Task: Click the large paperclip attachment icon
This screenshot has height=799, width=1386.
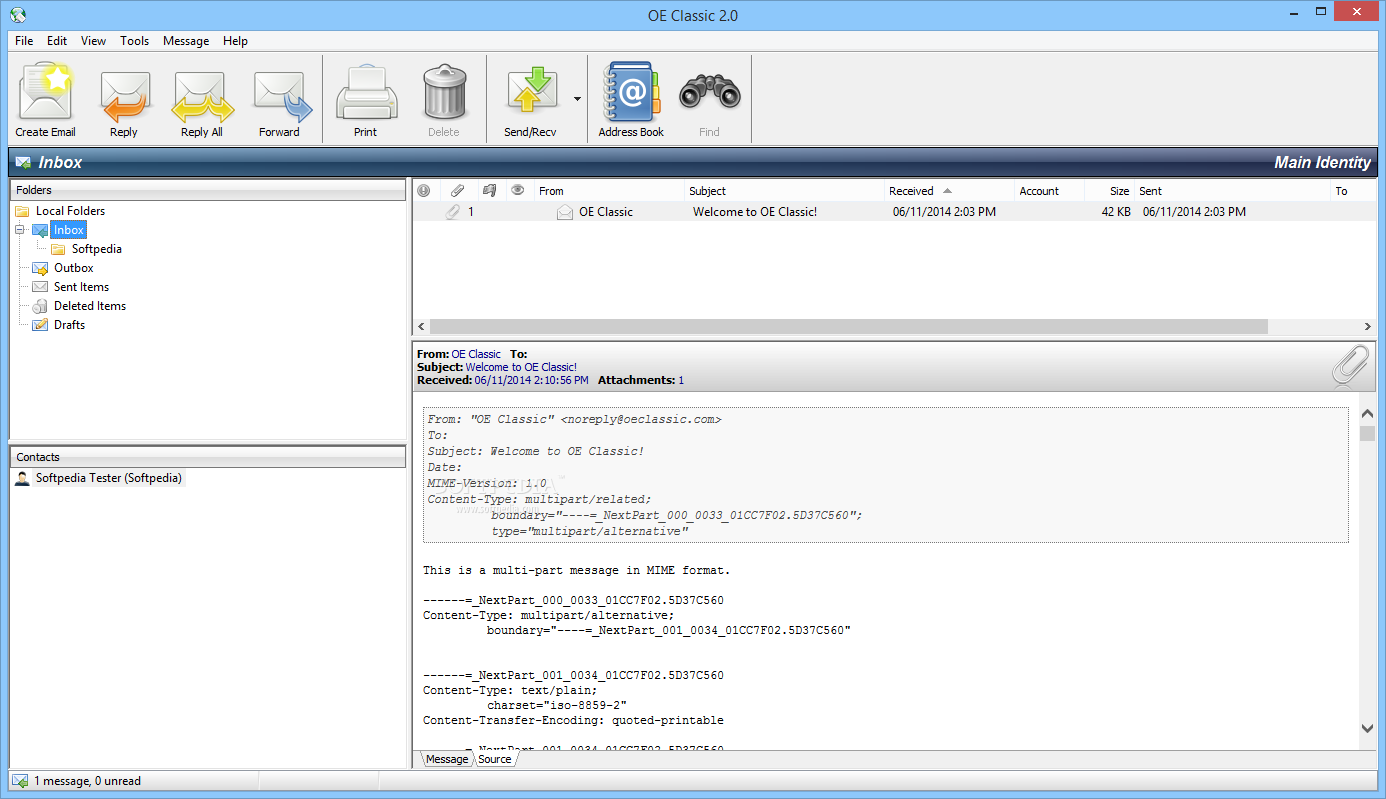Action: [x=1350, y=366]
